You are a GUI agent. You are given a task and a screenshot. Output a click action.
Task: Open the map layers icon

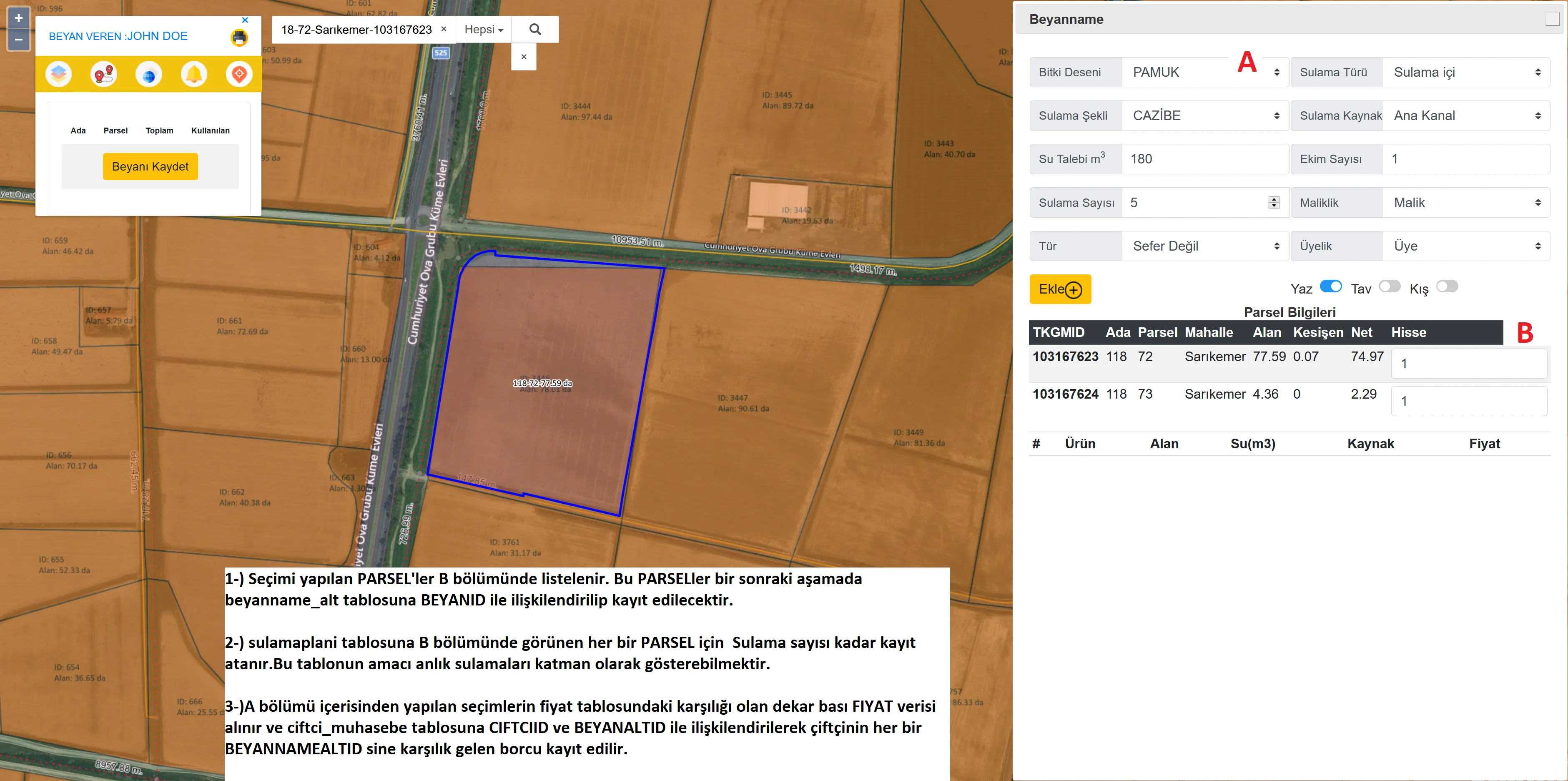[x=58, y=74]
